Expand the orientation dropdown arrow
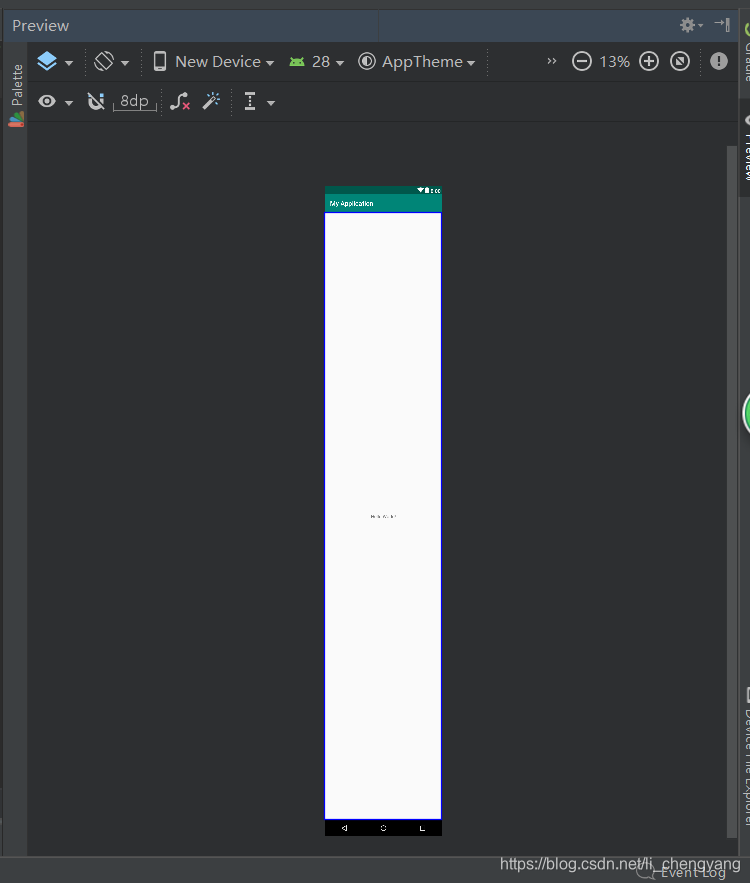This screenshot has width=750, height=883. point(125,63)
